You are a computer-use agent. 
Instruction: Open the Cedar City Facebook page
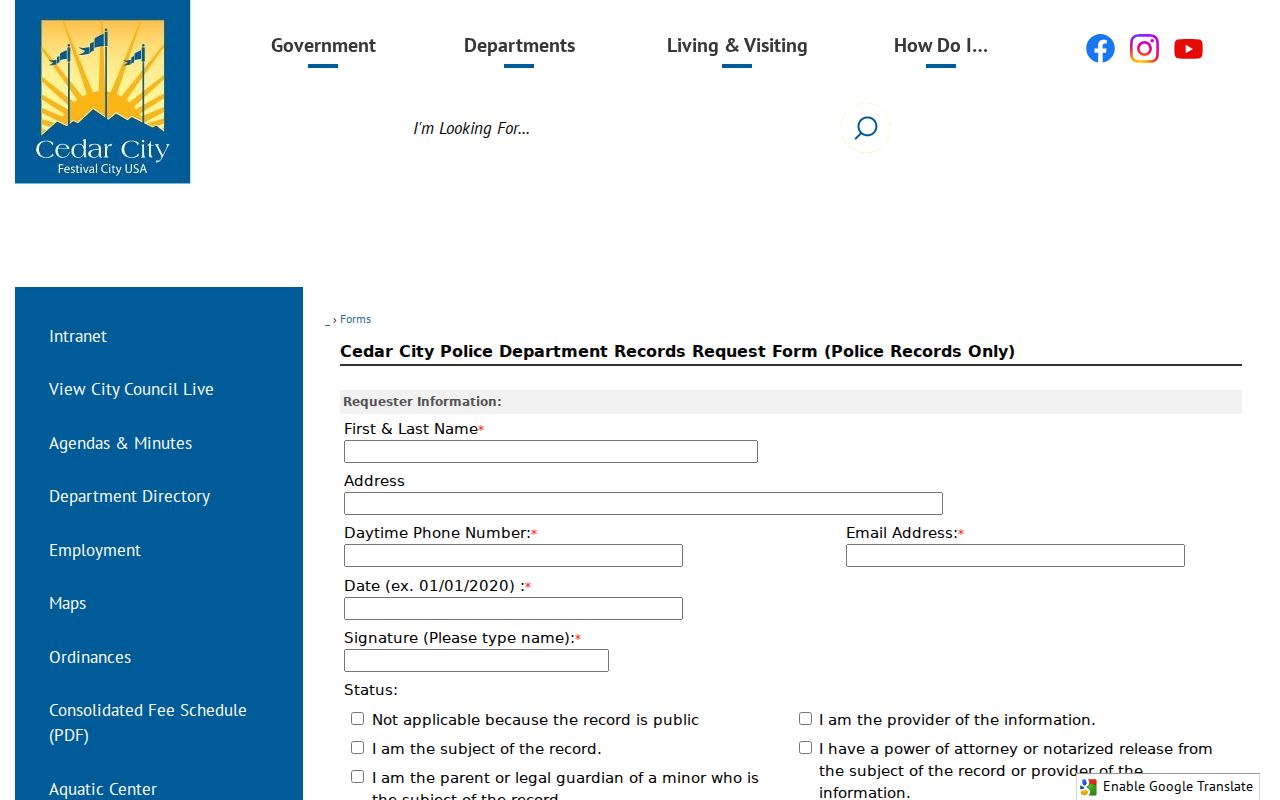click(x=1100, y=48)
